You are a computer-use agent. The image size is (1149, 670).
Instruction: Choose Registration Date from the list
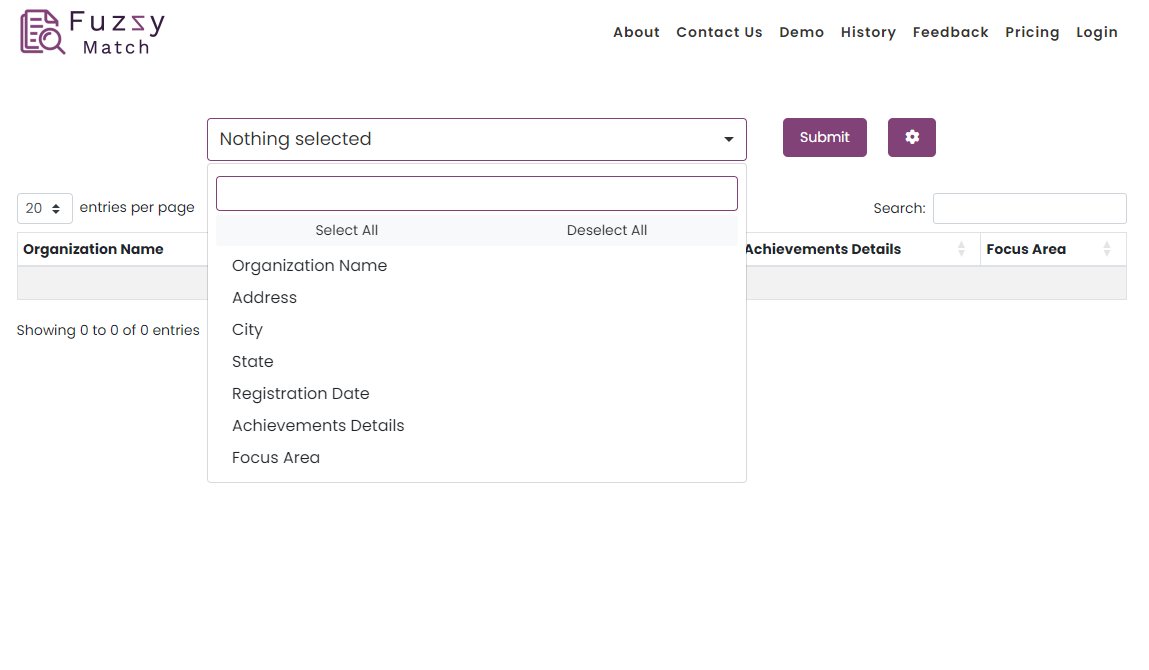point(300,394)
